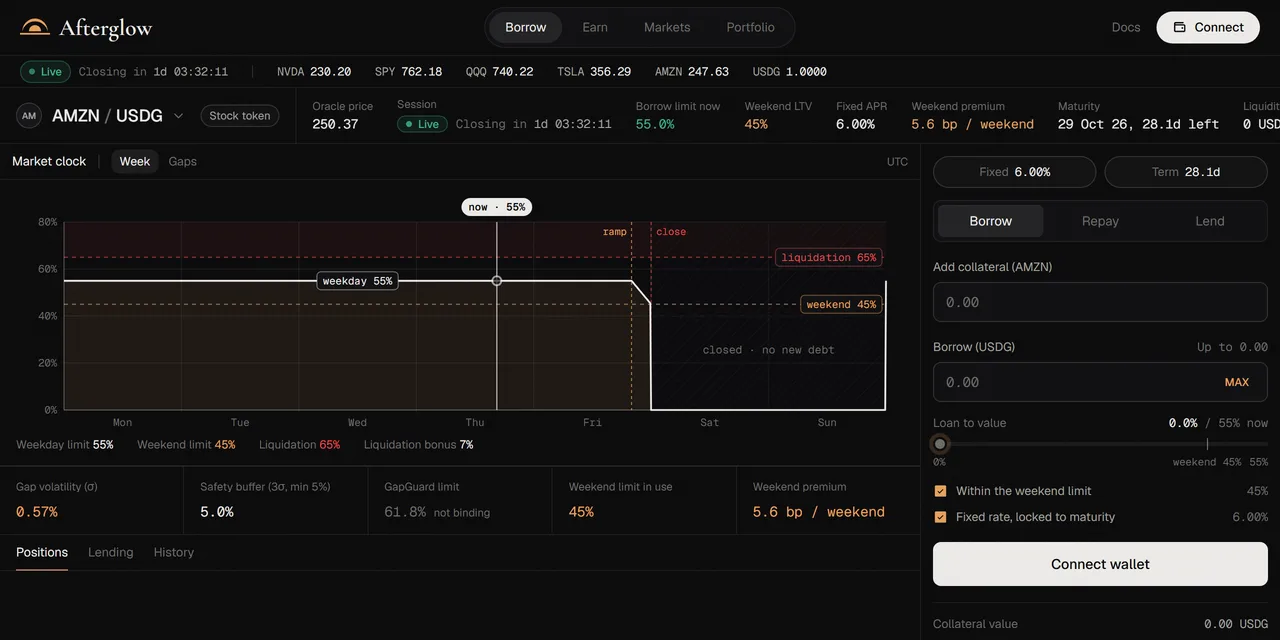Click the Live status badge in ticker bar
Screen dimensions: 1280x640
tap(45, 72)
